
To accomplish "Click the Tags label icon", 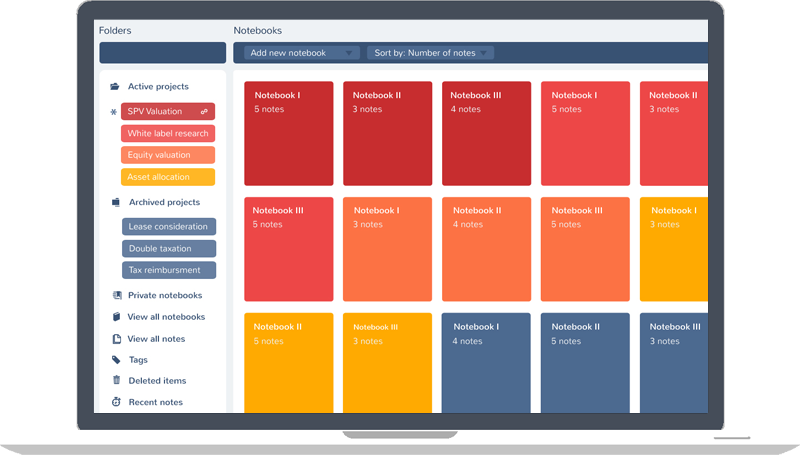I will click(x=117, y=360).
